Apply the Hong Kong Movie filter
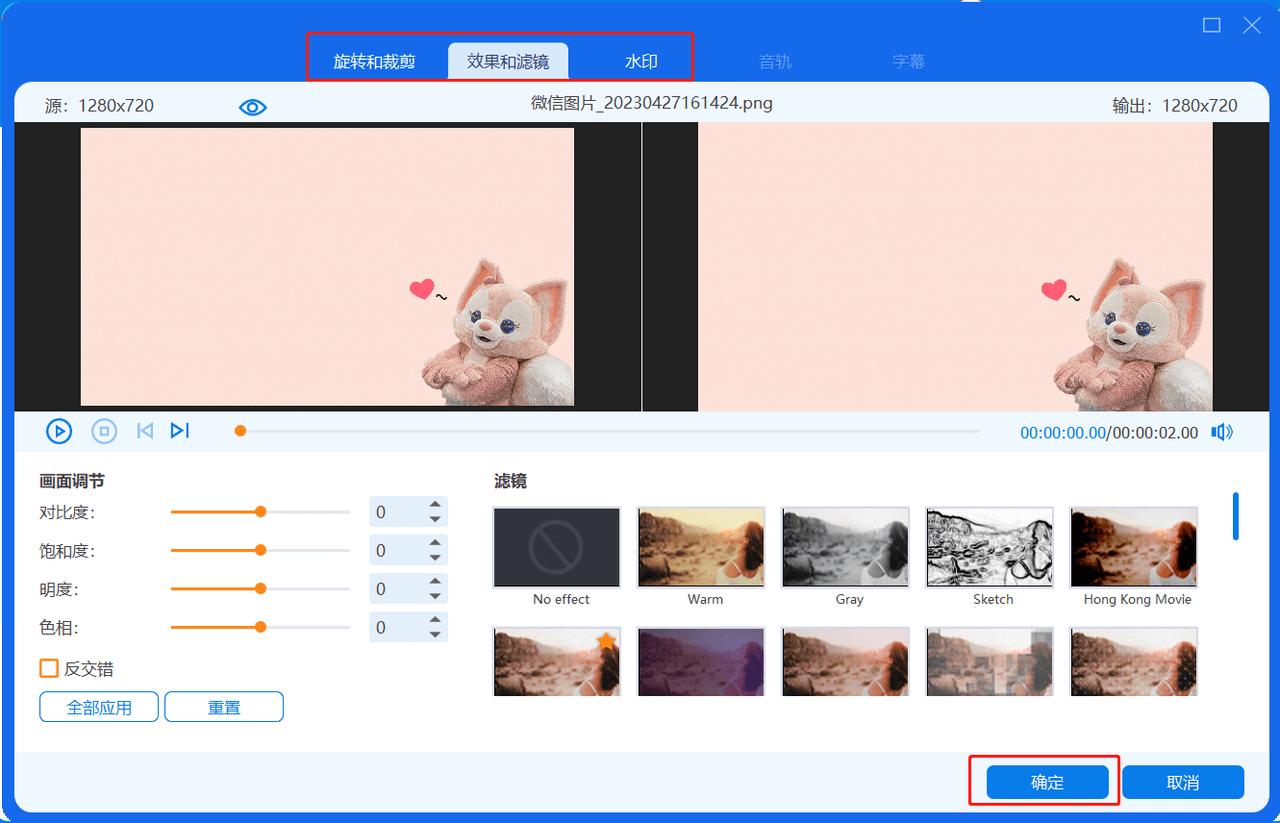 [x=1134, y=547]
